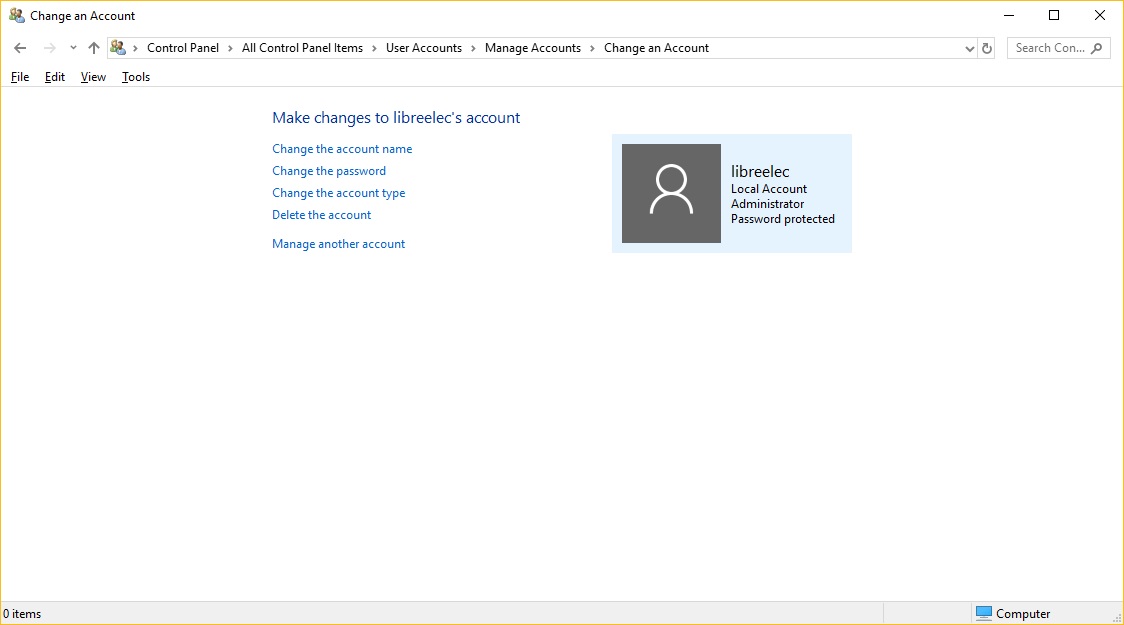Select Change the password link
Screen dimensions: 1124x625
tap(329, 171)
